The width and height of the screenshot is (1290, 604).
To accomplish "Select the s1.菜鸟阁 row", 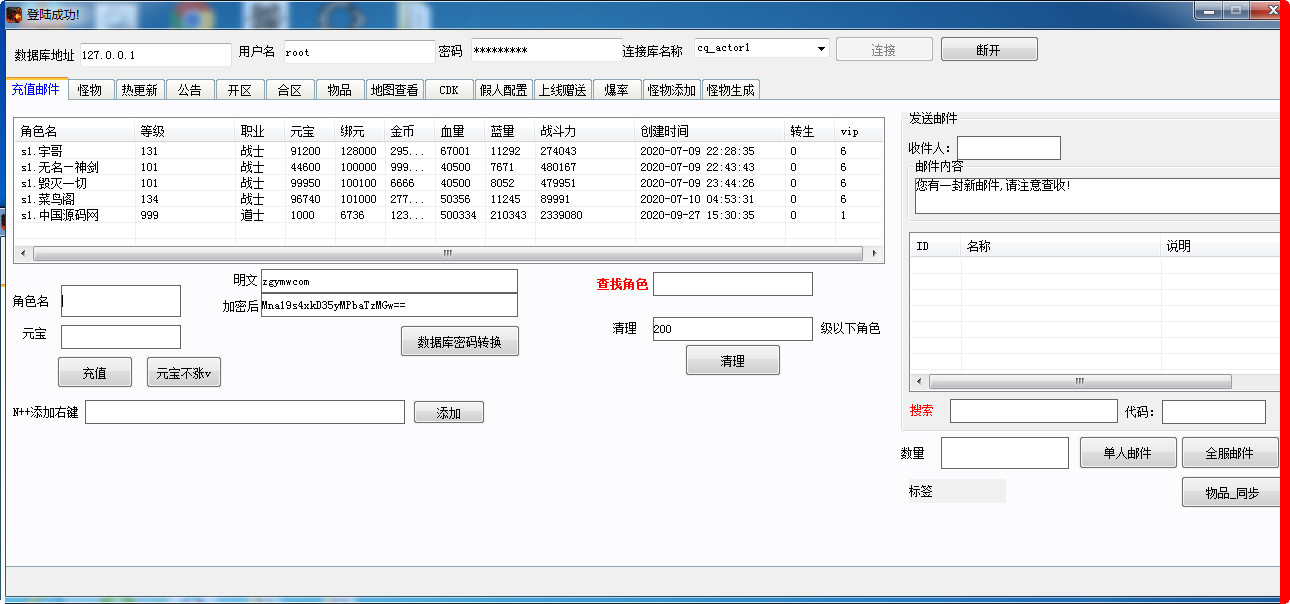I will click(448, 199).
